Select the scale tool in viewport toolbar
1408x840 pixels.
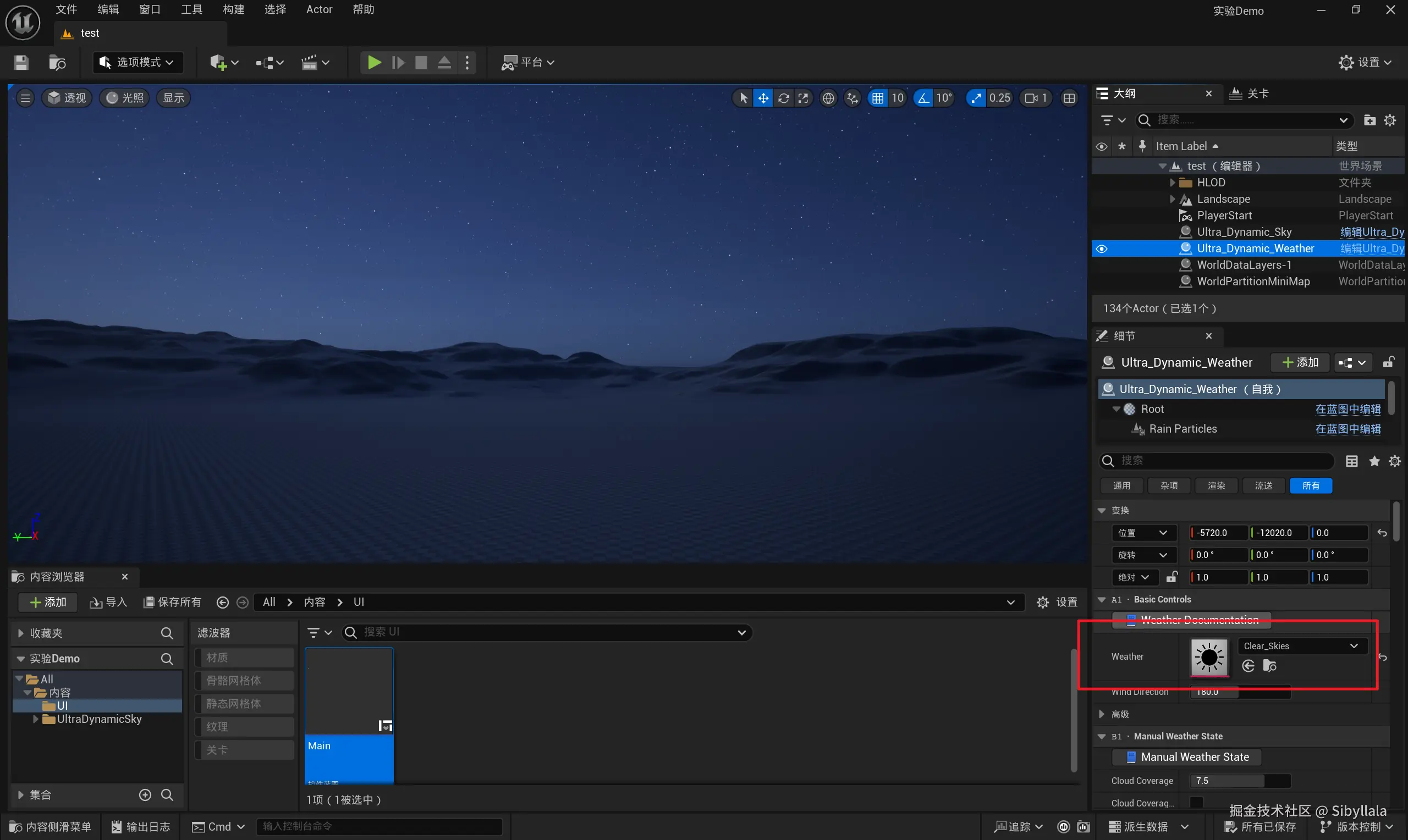click(x=804, y=98)
